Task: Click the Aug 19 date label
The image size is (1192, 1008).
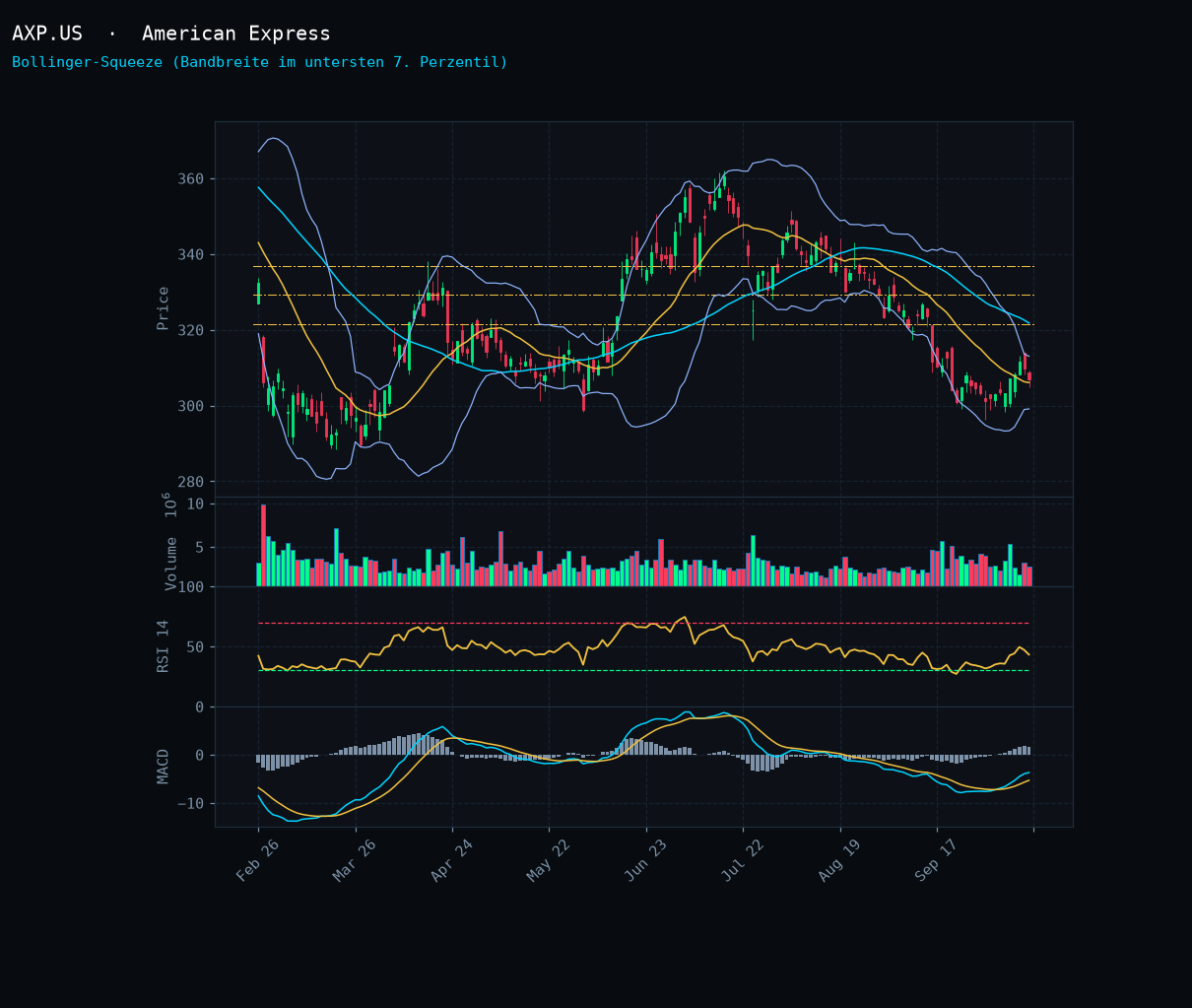Action: pos(839,860)
